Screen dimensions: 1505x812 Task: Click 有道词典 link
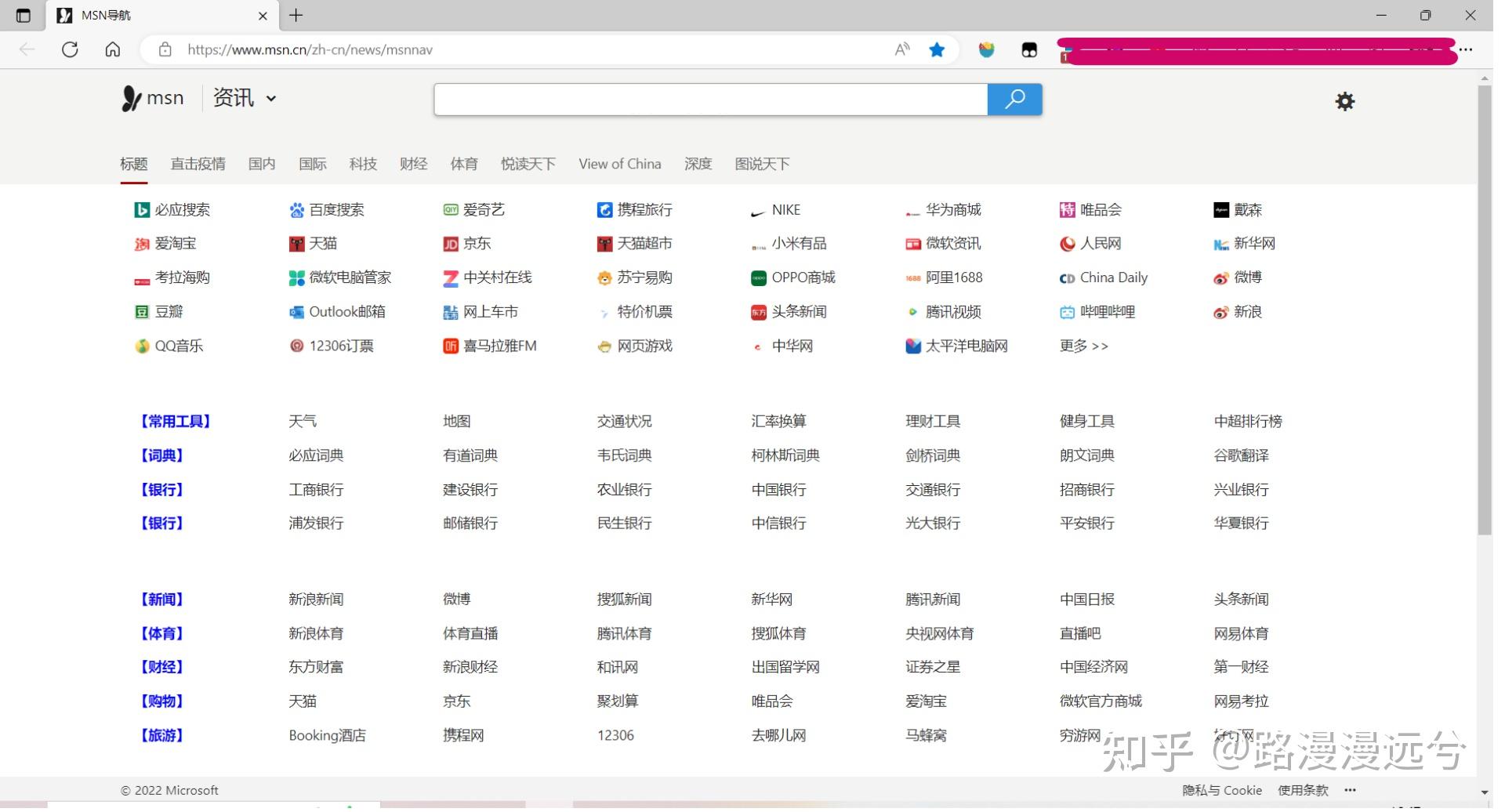pos(473,459)
